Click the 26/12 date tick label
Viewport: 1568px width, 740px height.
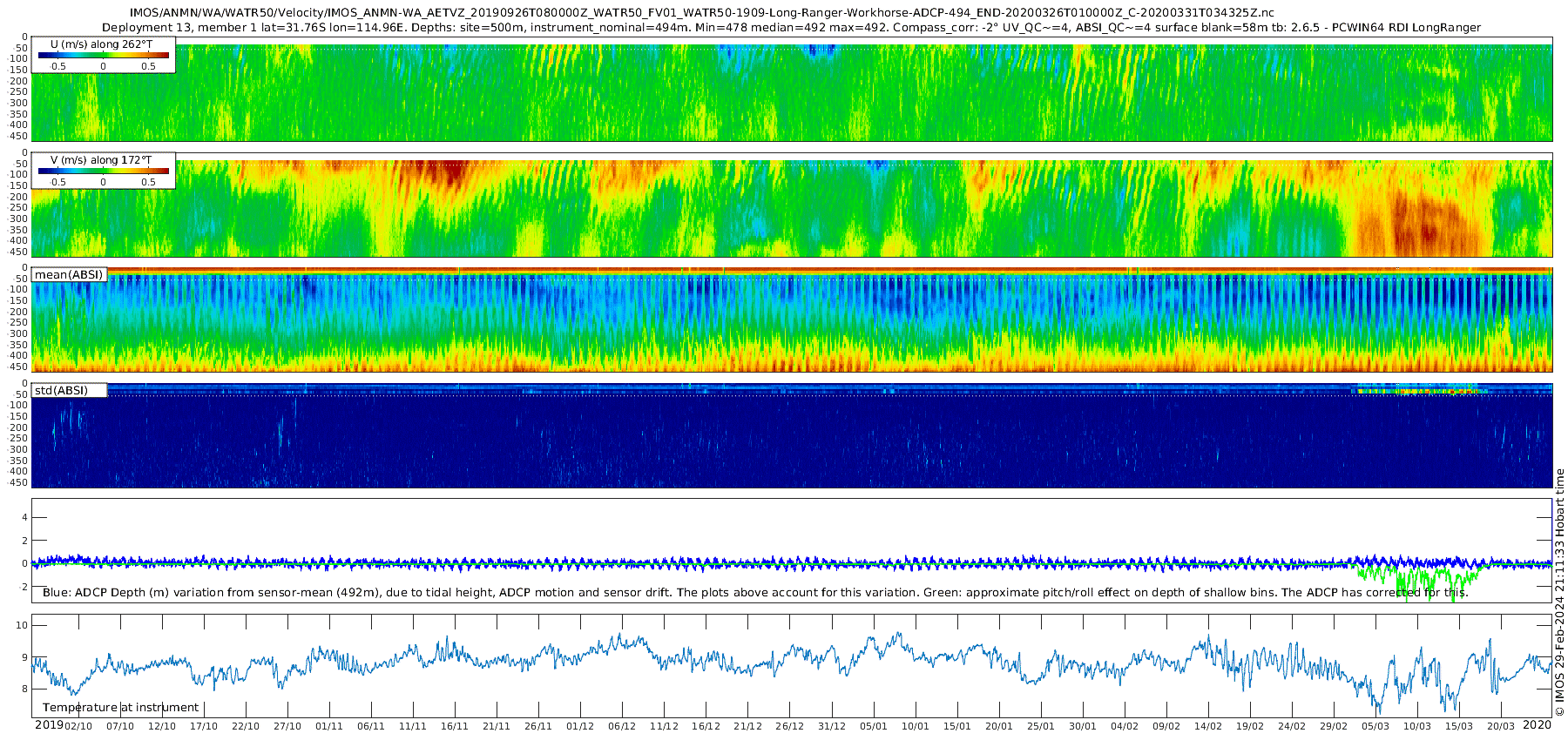pyautogui.click(x=789, y=726)
